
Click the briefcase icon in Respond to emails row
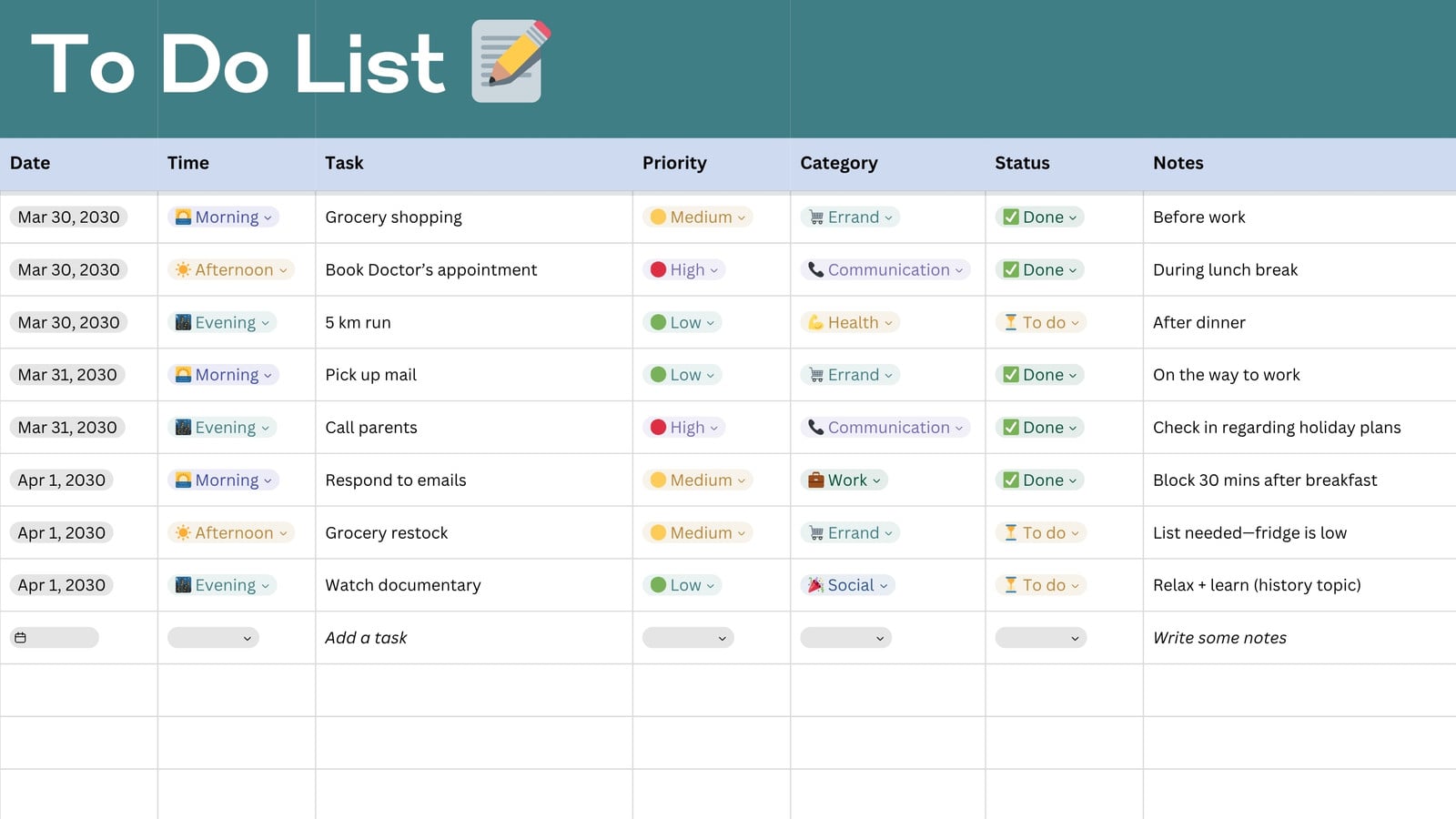[816, 480]
